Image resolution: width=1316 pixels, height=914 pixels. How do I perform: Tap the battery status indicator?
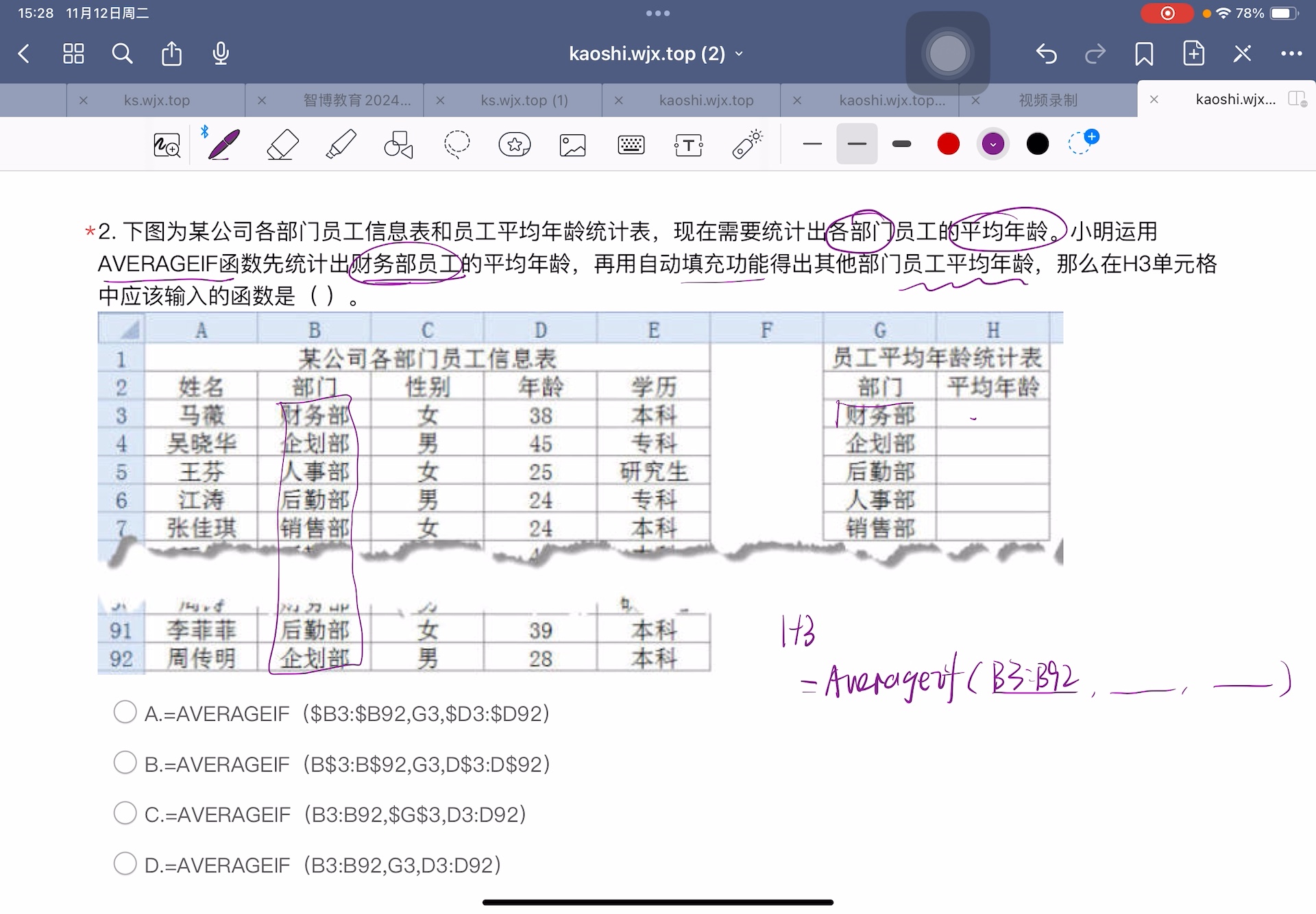click(x=1283, y=13)
